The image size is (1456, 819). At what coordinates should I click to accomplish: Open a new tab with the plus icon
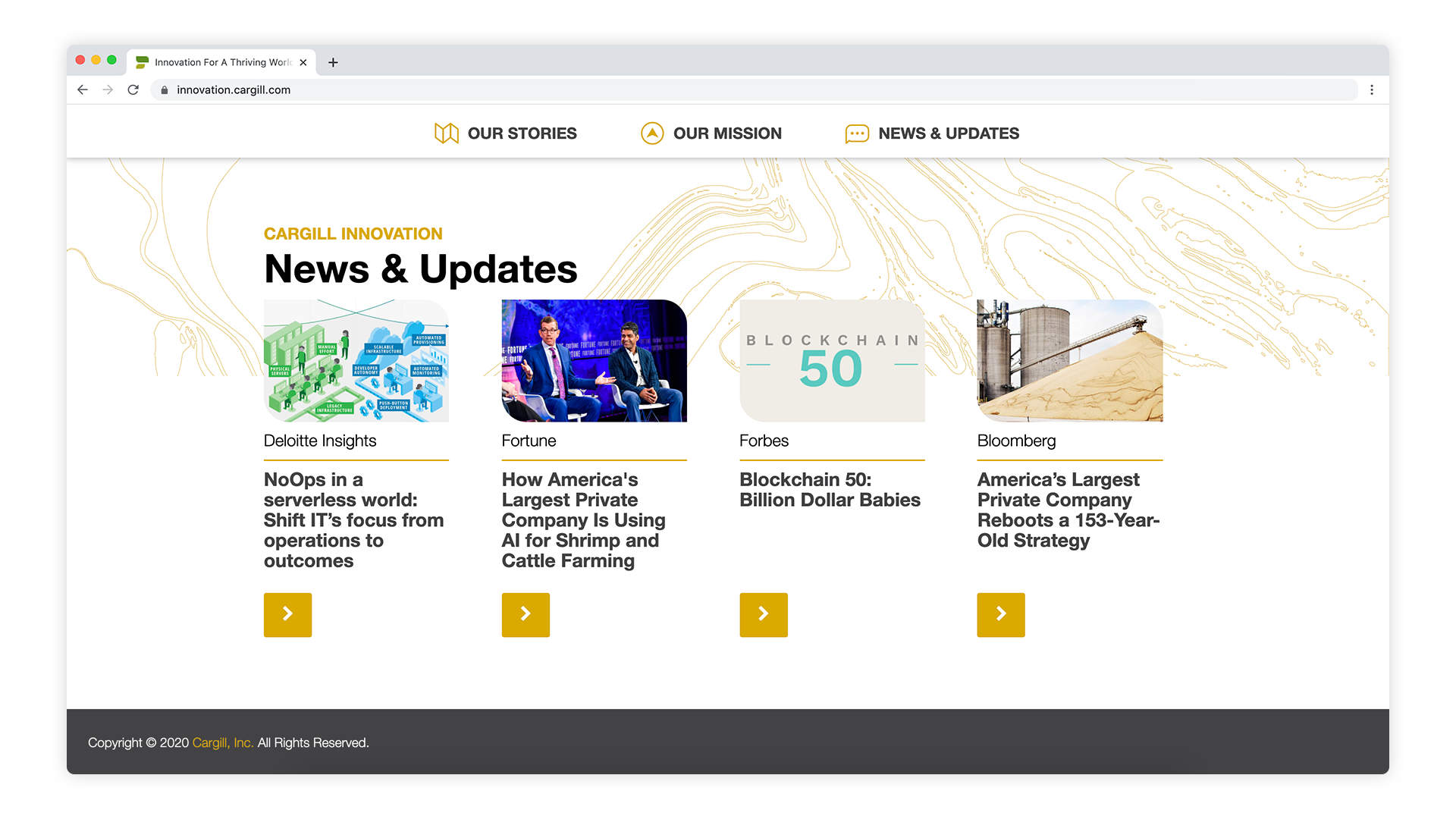pos(333,62)
